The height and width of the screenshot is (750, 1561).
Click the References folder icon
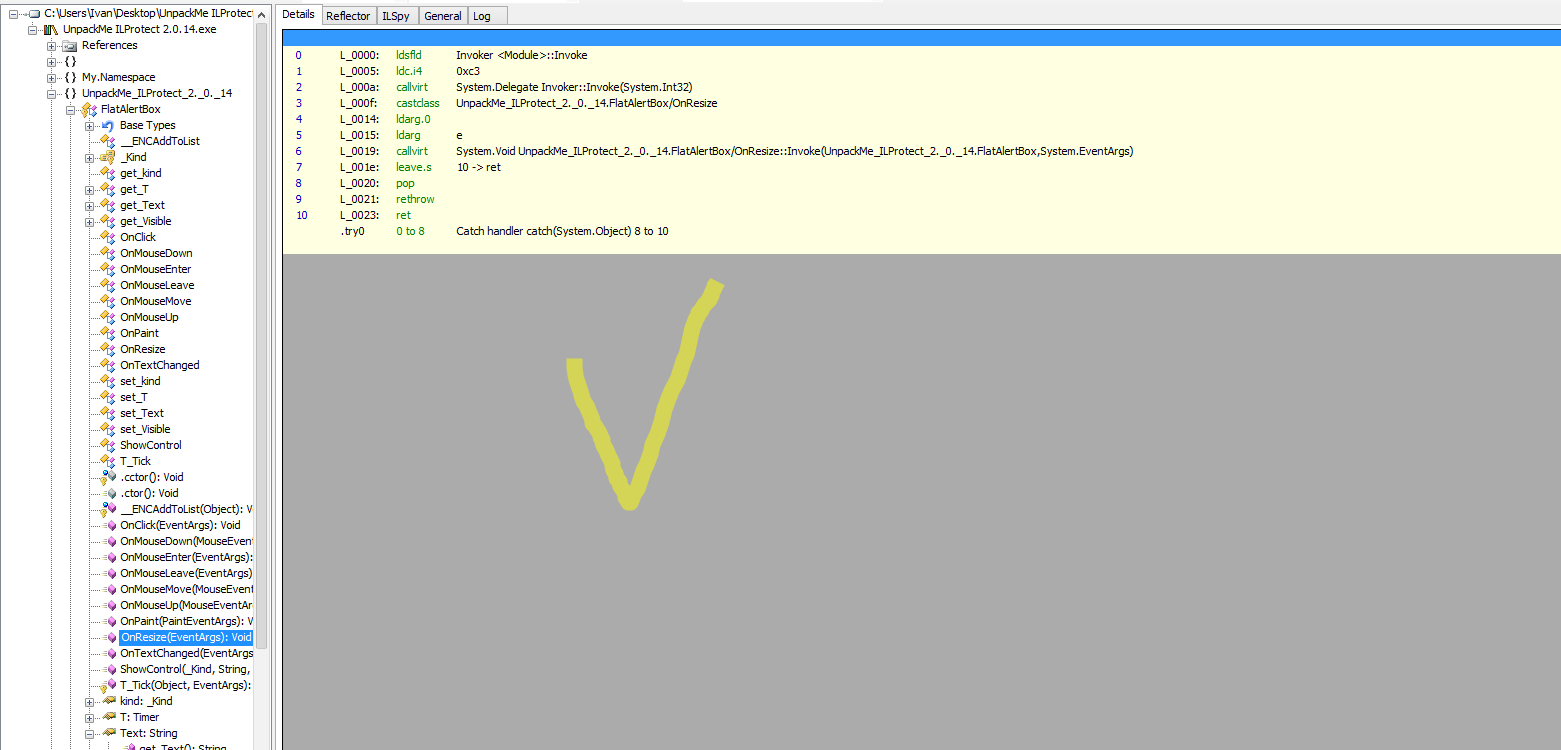pyautogui.click(x=70, y=46)
